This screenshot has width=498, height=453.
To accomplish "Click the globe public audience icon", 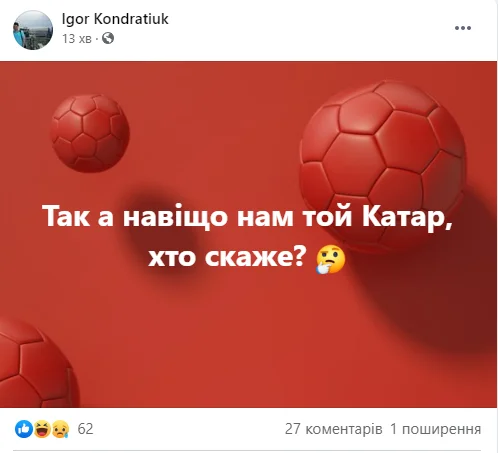I will tap(108, 39).
